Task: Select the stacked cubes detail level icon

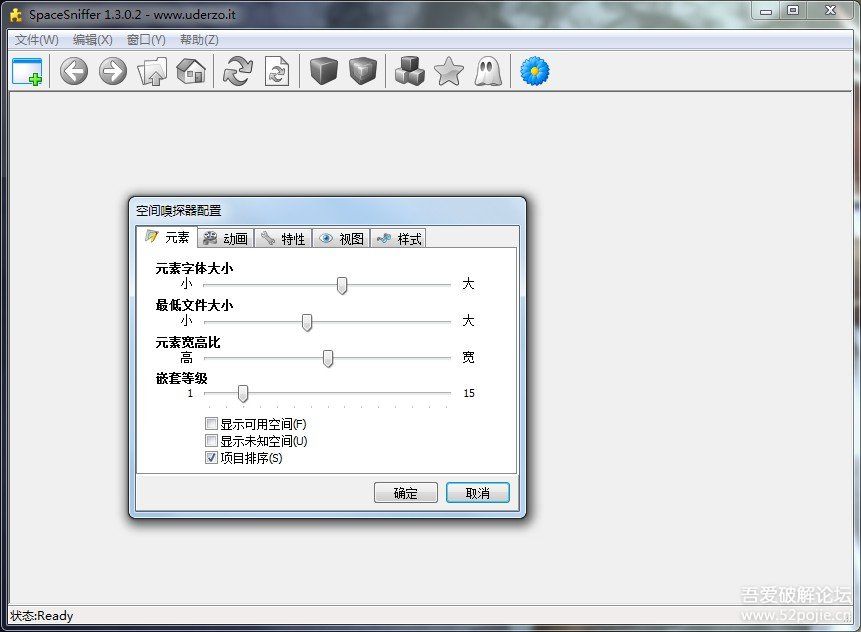Action: pyautogui.click(x=409, y=71)
